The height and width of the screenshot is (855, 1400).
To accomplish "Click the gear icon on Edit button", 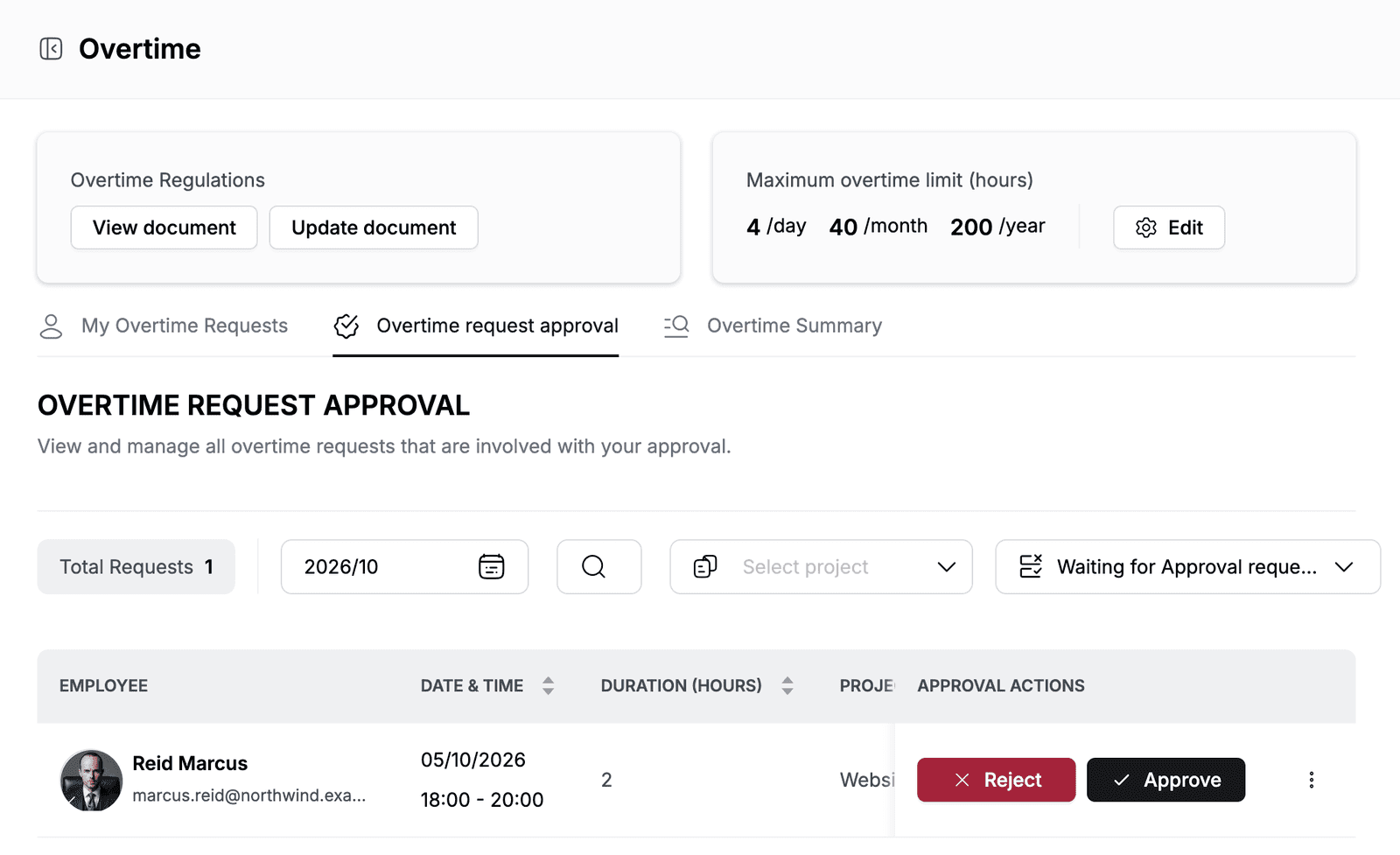I will tap(1146, 228).
